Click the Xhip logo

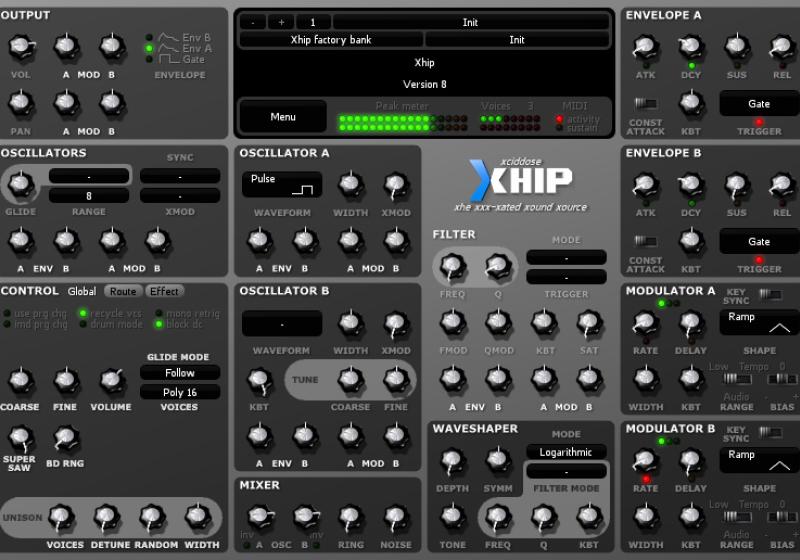click(522, 179)
